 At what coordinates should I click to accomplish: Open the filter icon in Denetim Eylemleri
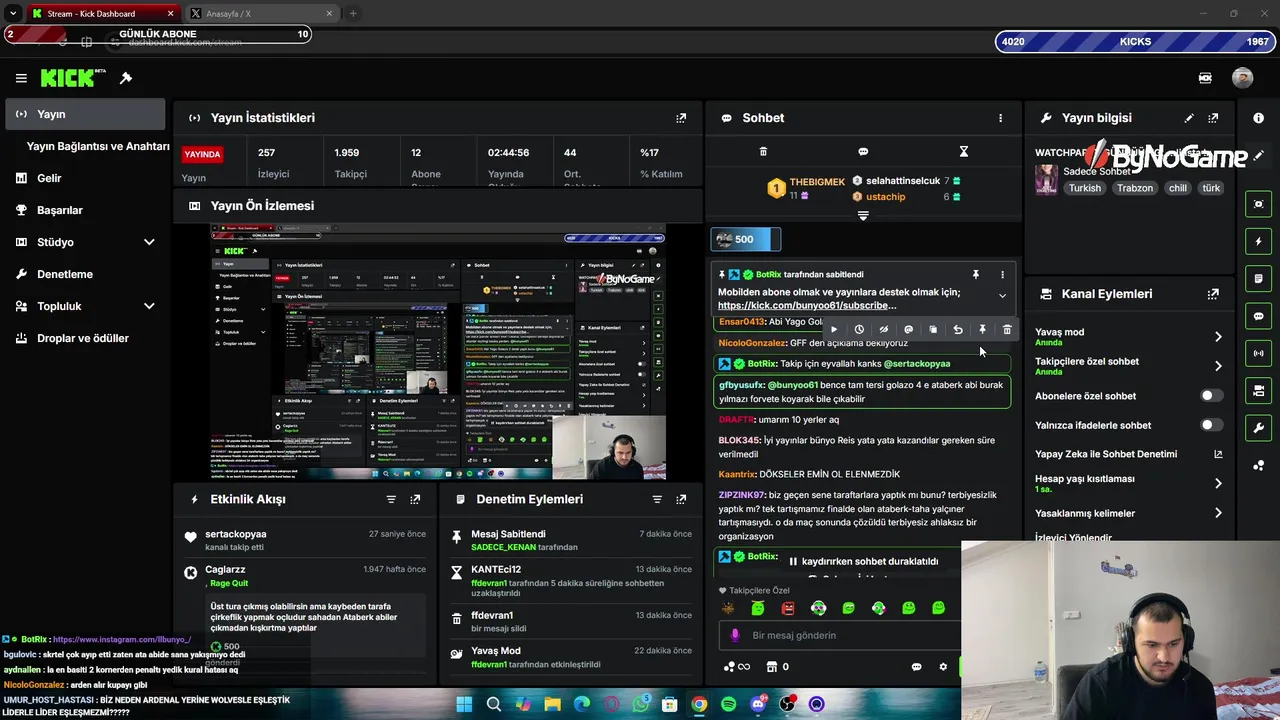click(657, 499)
